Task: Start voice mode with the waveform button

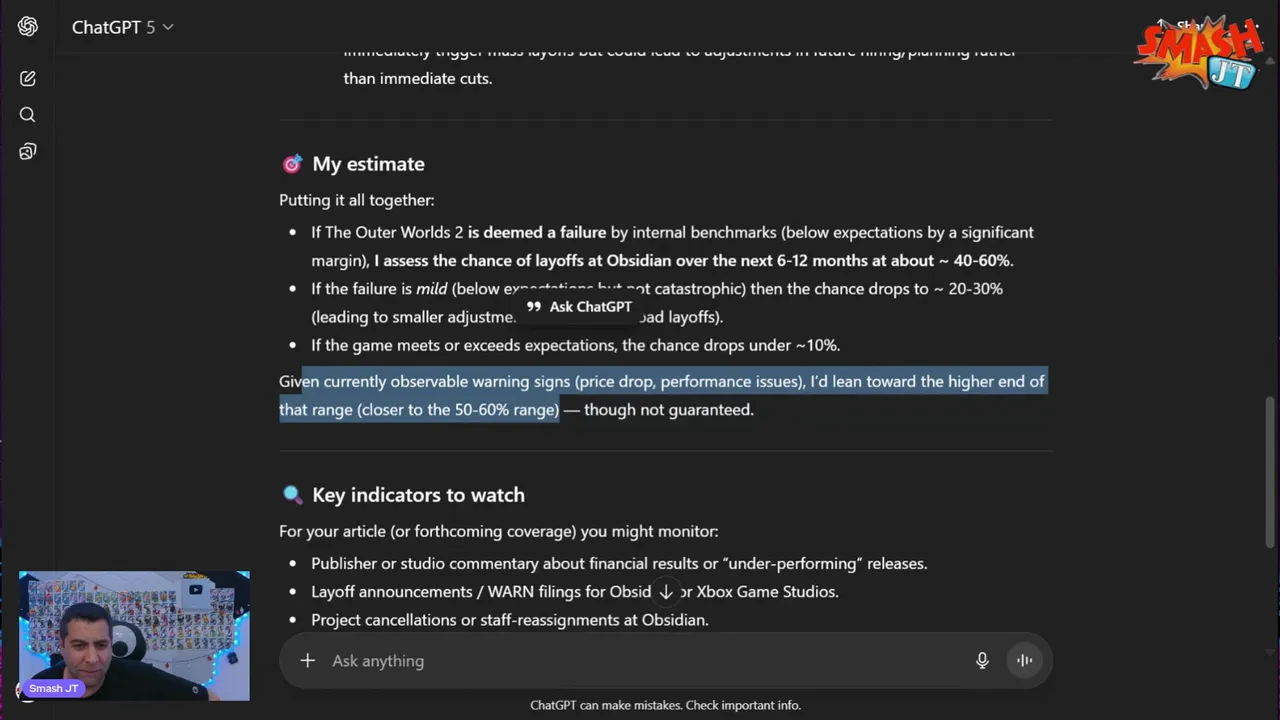Action: click(1024, 660)
